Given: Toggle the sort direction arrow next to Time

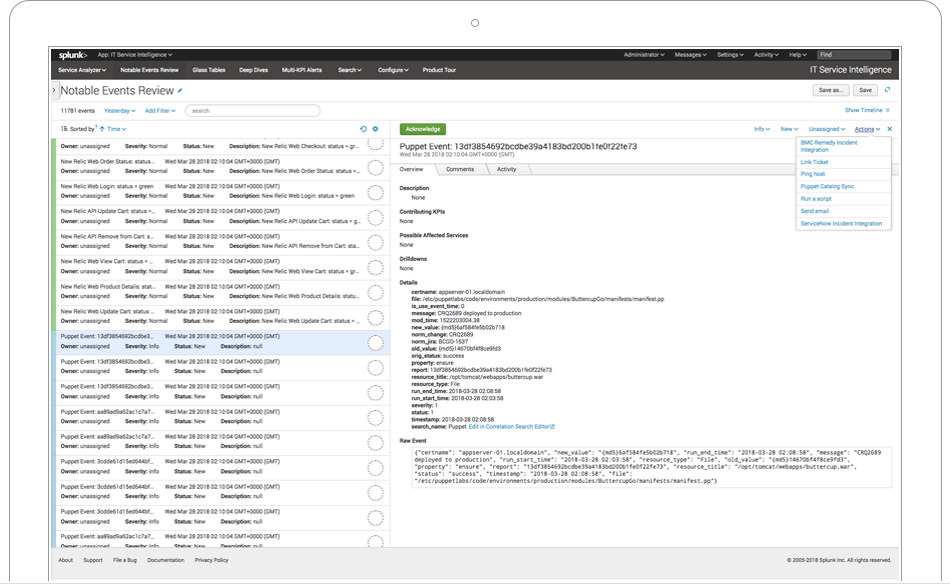Looking at the screenshot, I should [x=102, y=129].
